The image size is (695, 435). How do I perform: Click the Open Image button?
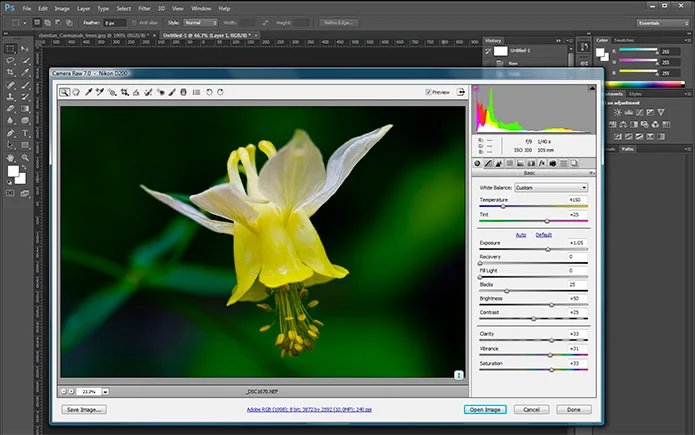coord(485,409)
